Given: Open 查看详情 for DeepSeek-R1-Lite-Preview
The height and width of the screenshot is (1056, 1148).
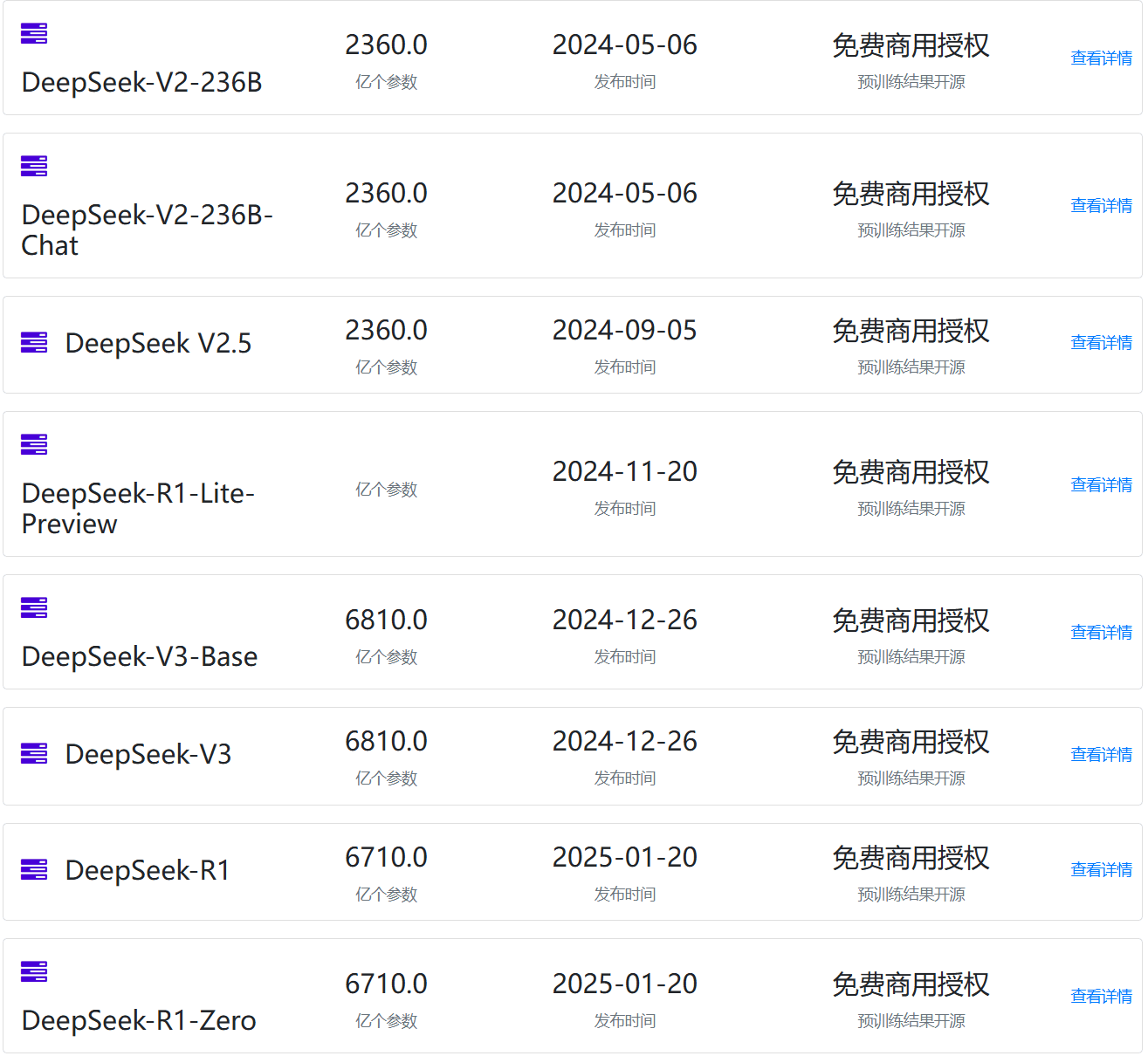Looking at the screenshot, I should [1101, 484].
